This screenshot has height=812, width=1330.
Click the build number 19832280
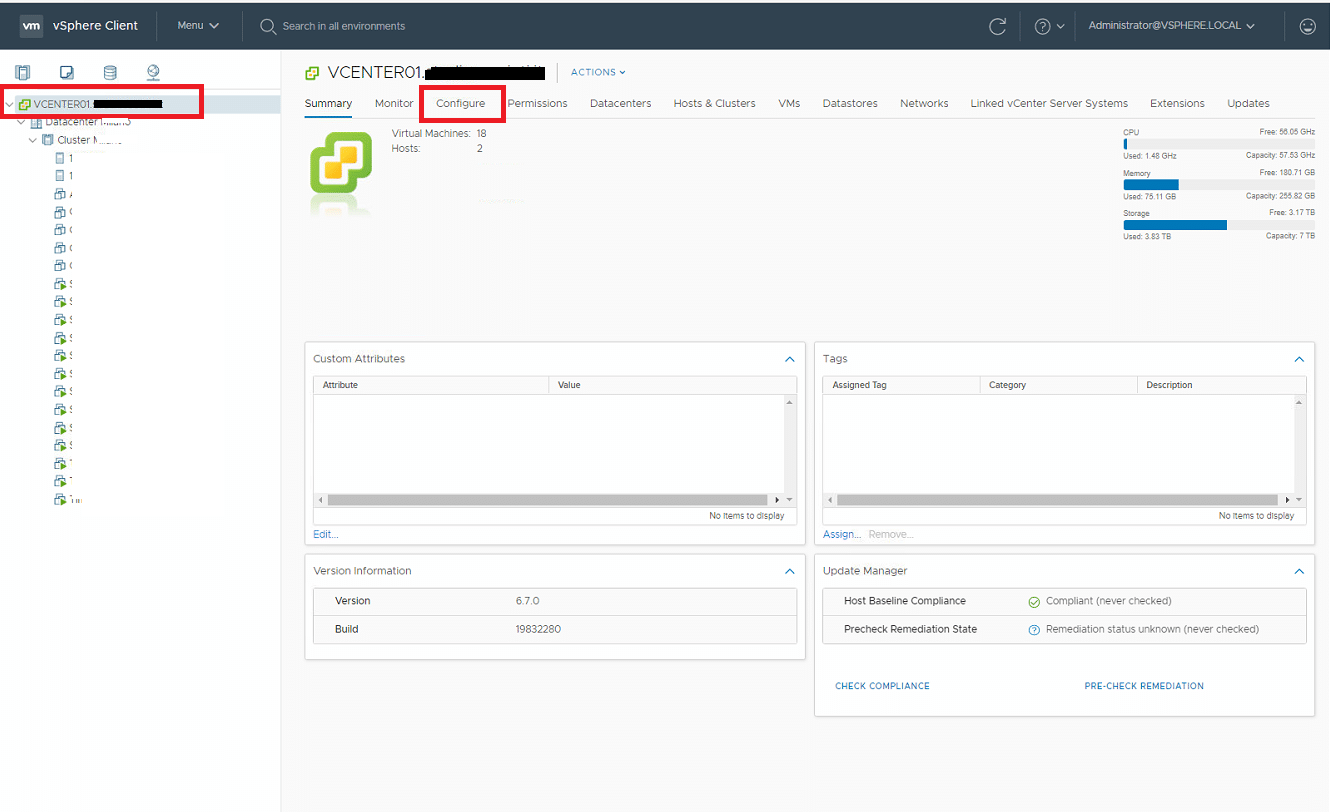[x=539, y=630]
